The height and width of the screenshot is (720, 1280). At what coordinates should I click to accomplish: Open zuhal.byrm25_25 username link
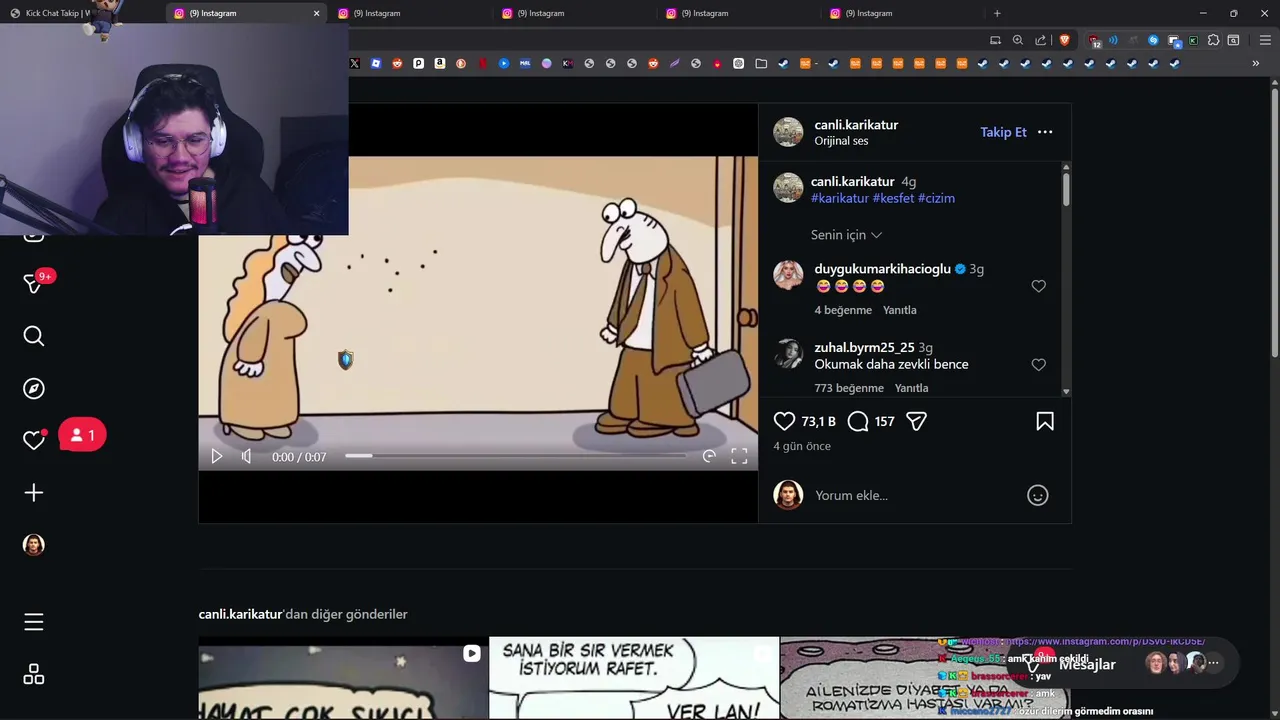(864, 347)
